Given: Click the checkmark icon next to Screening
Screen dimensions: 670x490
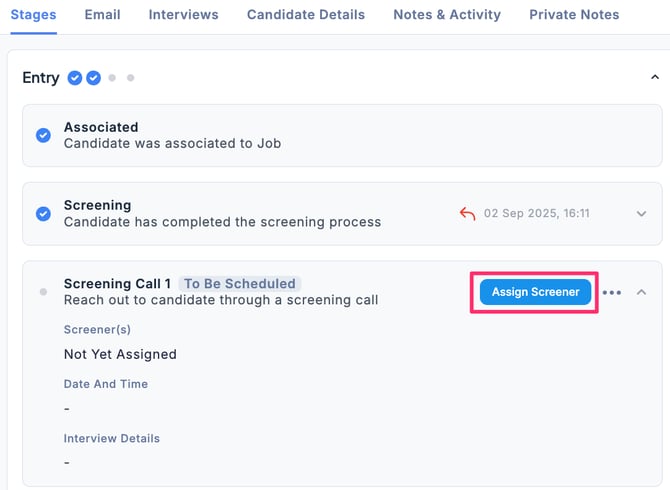Looking at the screenshot, I should pyautogui.click(x=43, y=213).
